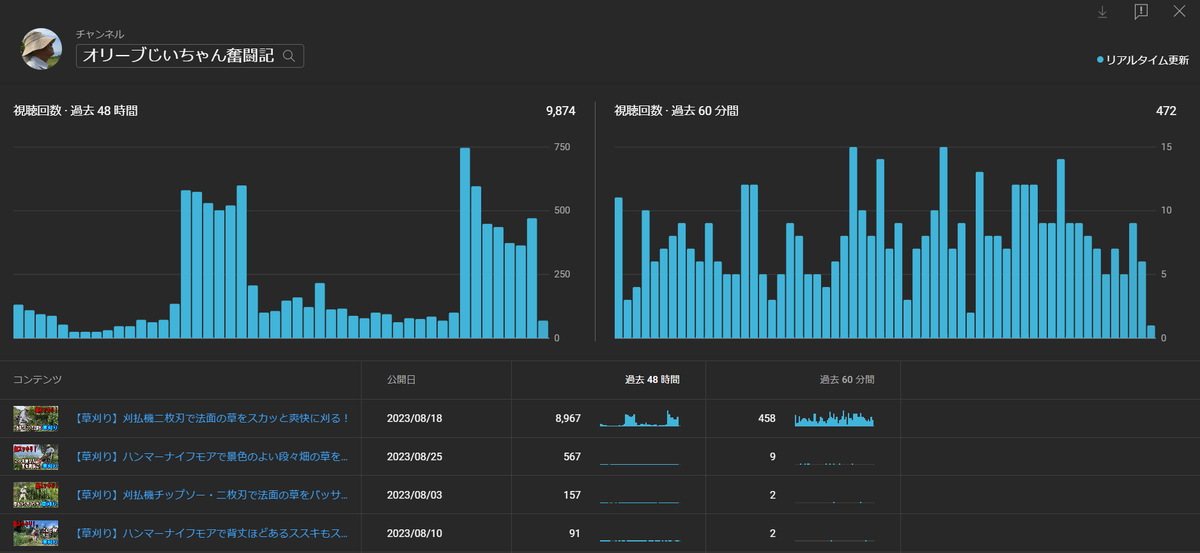Screen dimensions: 1200x553
Task: Open the send feedback icon
Action: [x=1141, y=12]
